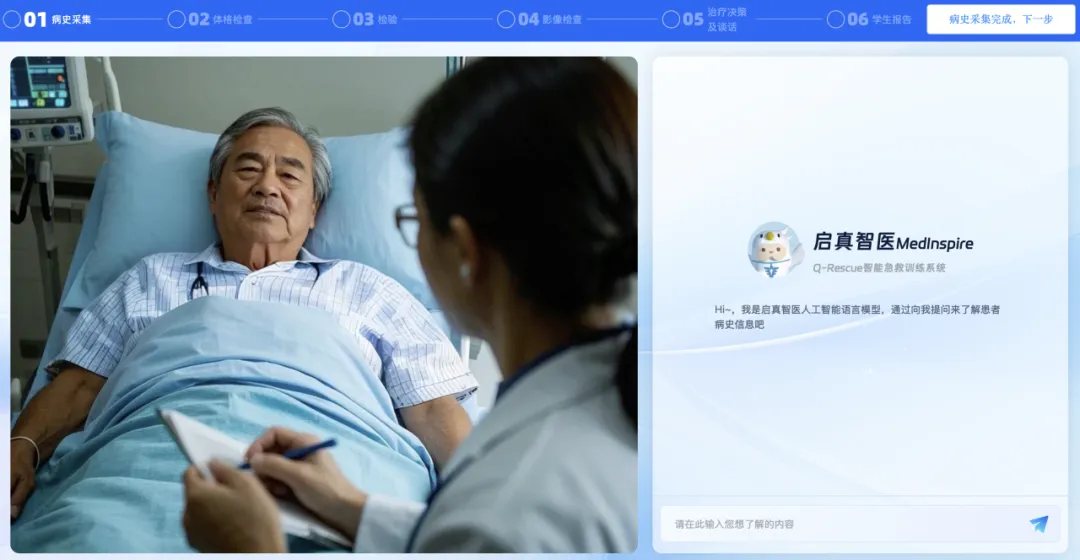1080x560 pixels.
Task: Click the circle beside step 02
Action: (x=176, y=19)
